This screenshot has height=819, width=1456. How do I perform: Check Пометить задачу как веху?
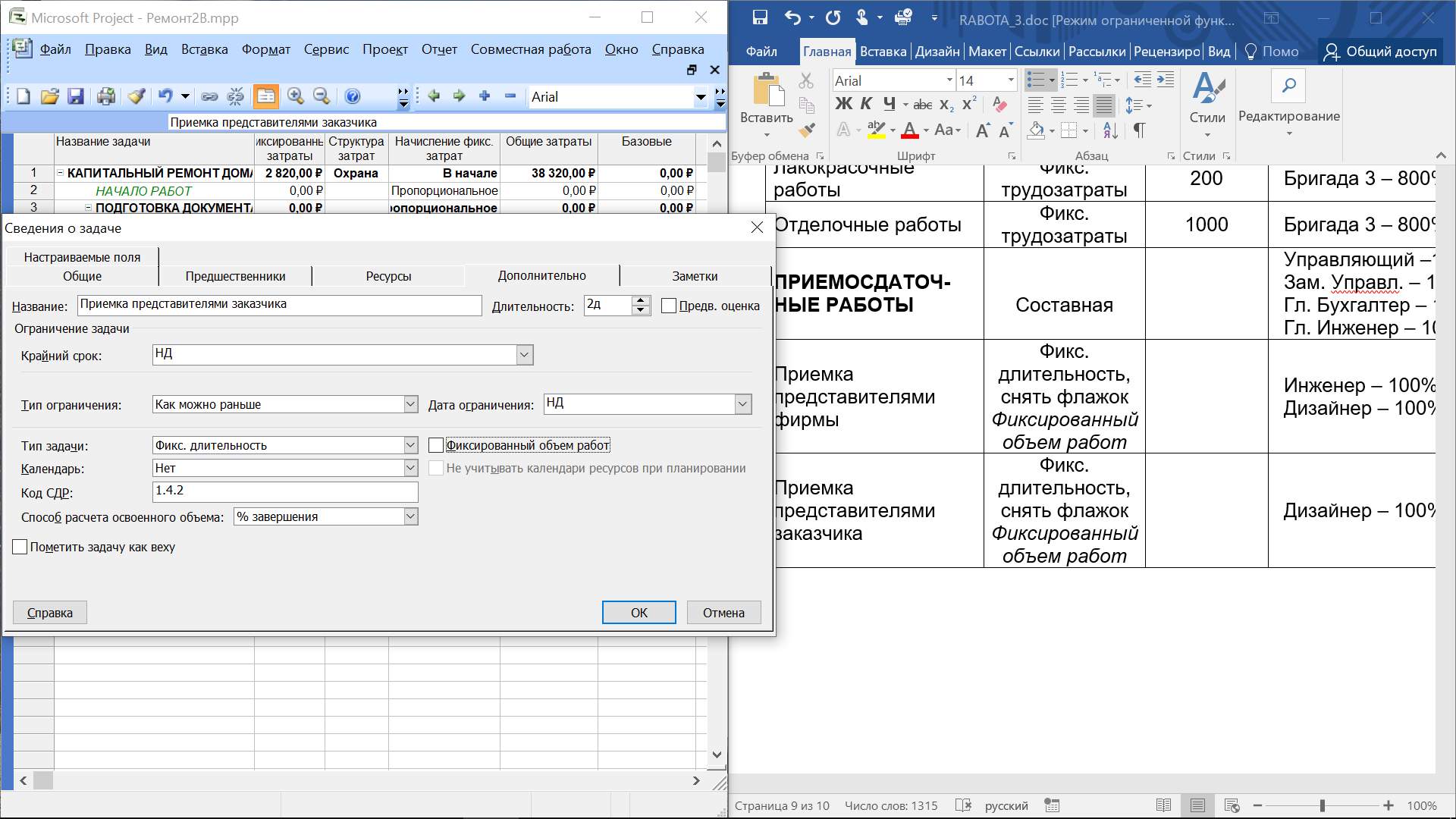click(x=20, y=547)
